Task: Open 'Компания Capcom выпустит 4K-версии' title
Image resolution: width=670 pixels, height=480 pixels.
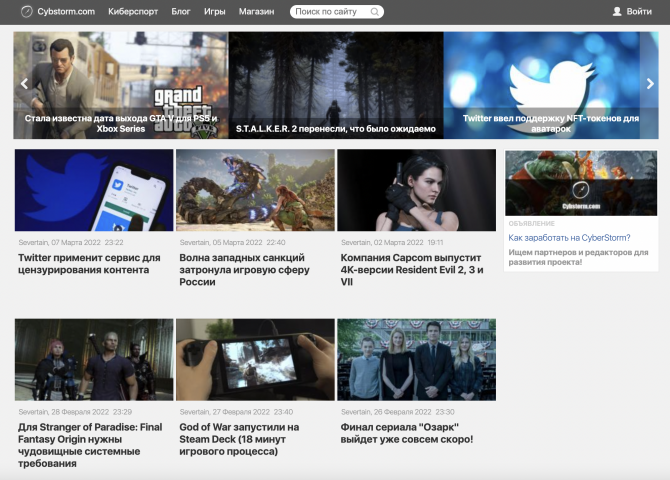Action: click(412, 270)
